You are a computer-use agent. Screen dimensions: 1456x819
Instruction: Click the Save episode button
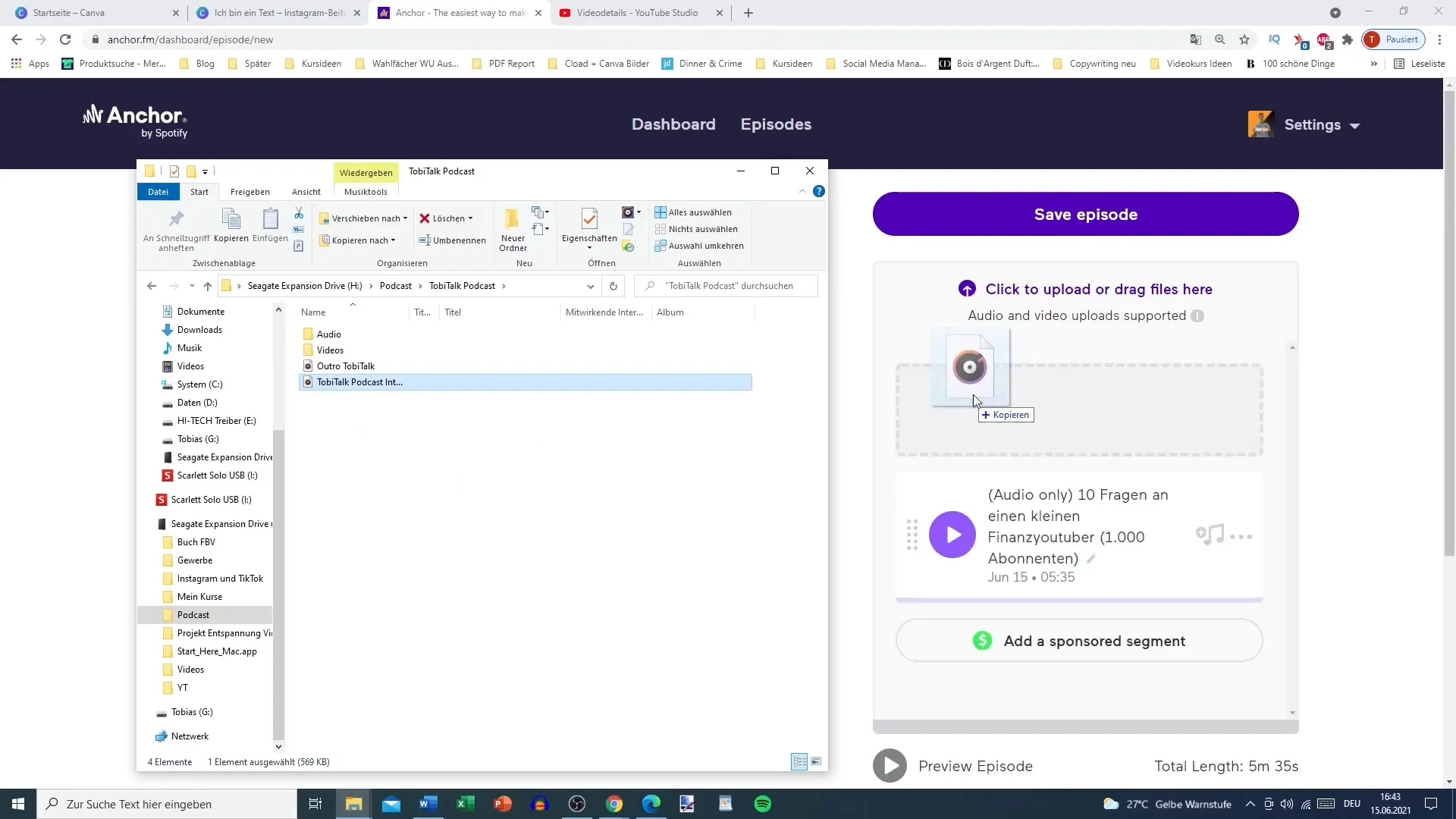click(1085, 214)
